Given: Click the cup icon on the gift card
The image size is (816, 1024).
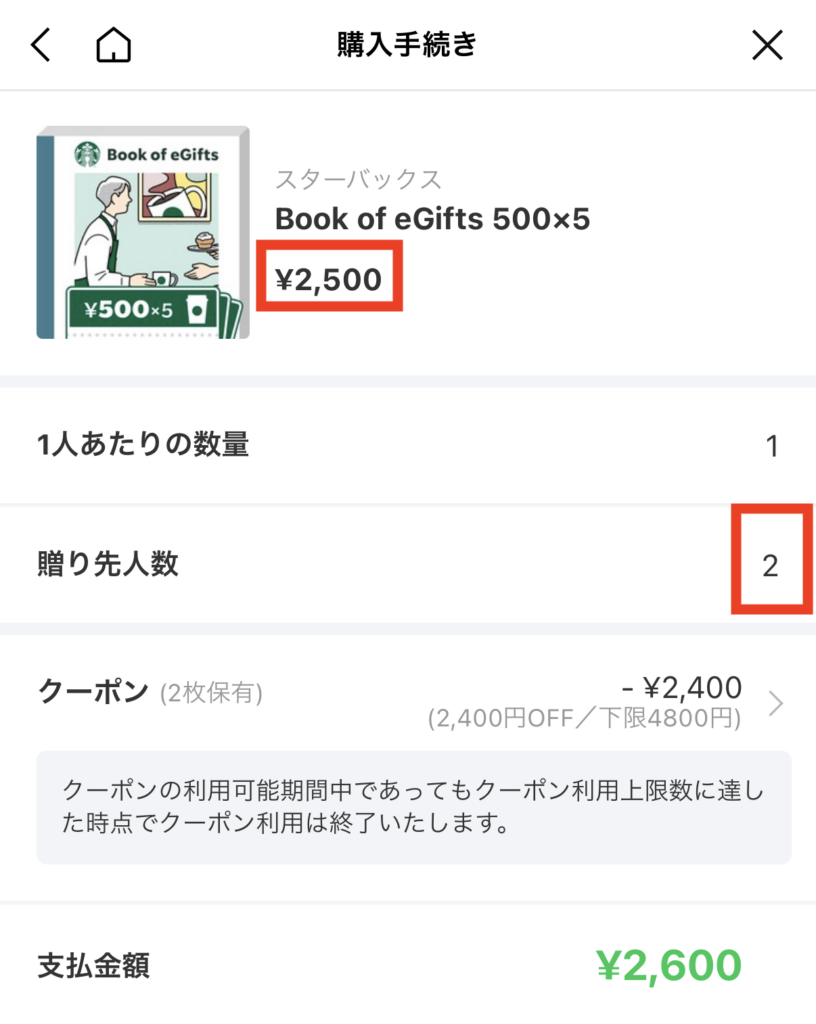Looking at the screenshot, I should pos(197,309).
